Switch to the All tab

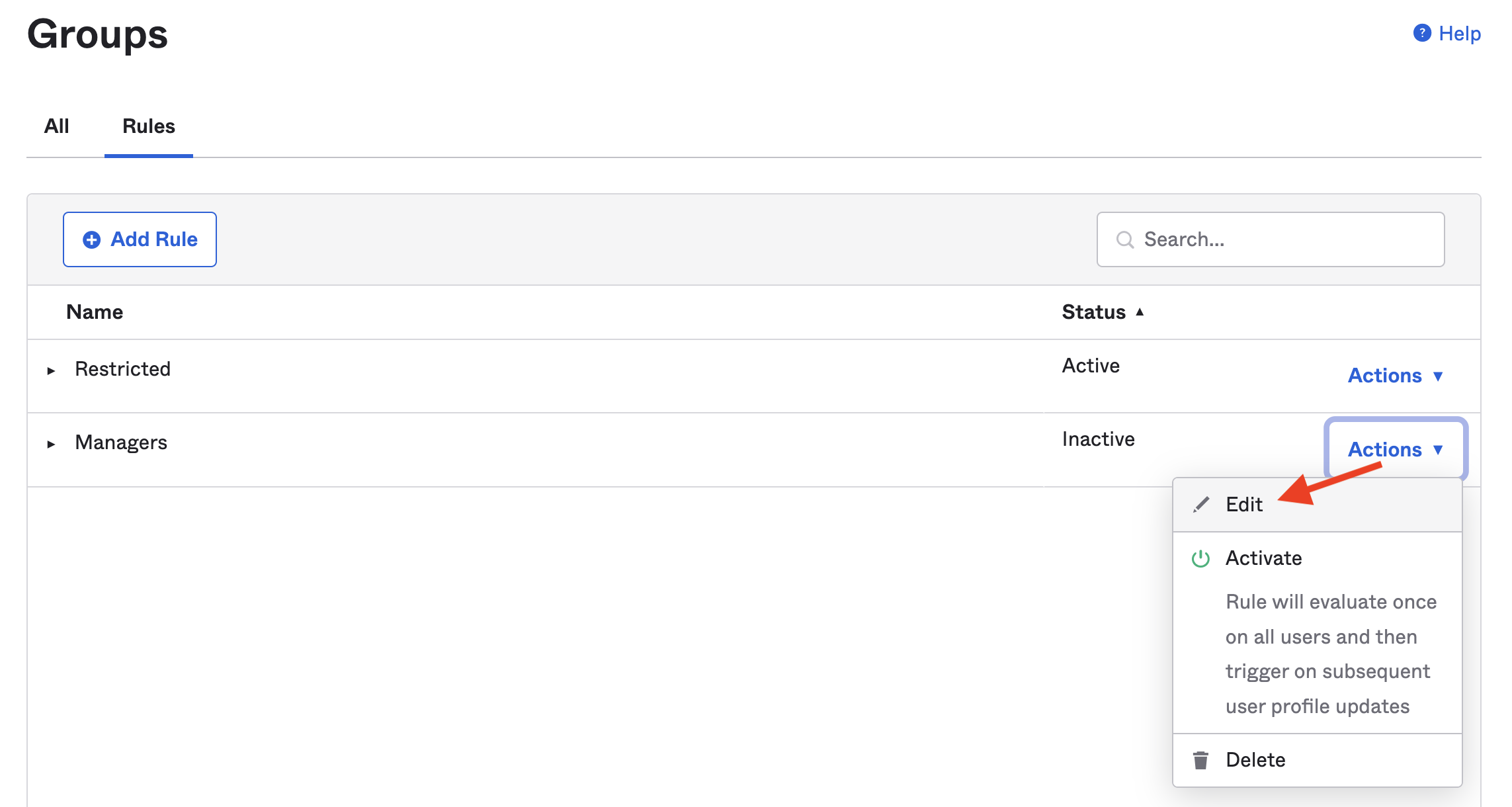tap(56, 126)
